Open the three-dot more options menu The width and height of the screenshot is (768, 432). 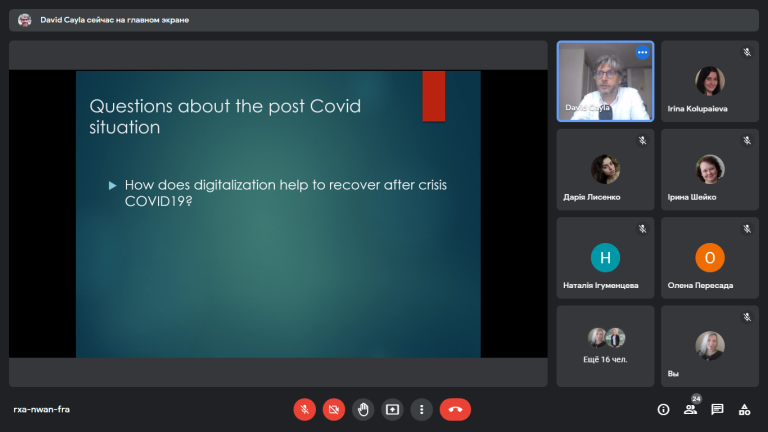pos(422,409)
